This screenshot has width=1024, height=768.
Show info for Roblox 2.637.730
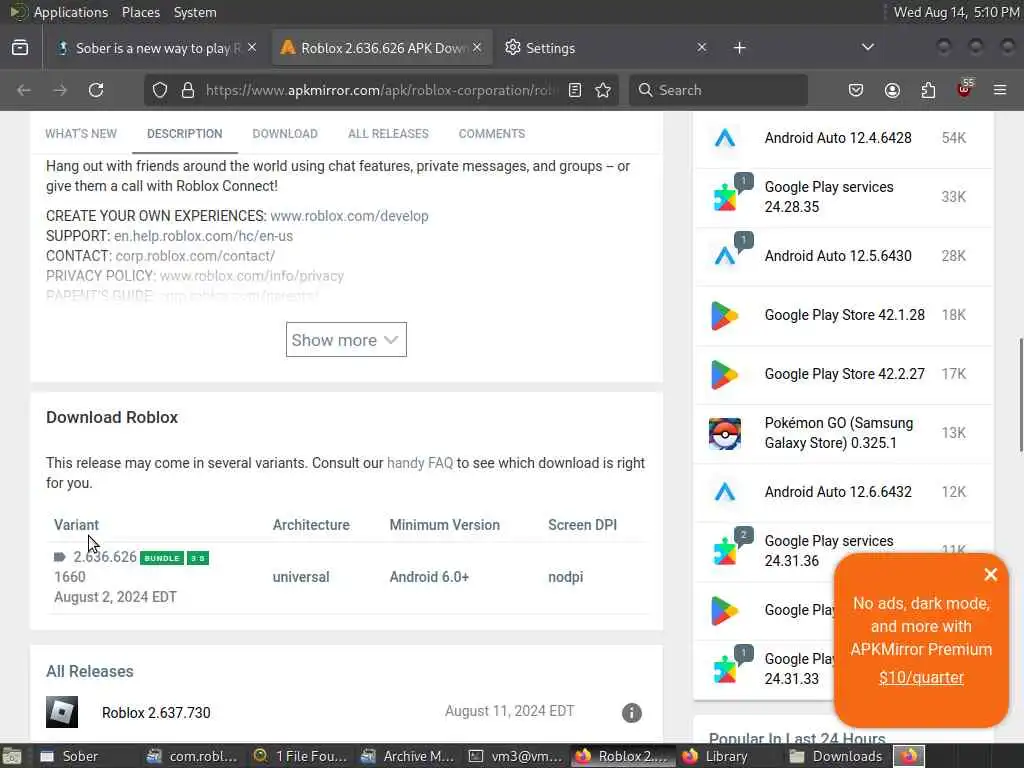pos(632,712)
